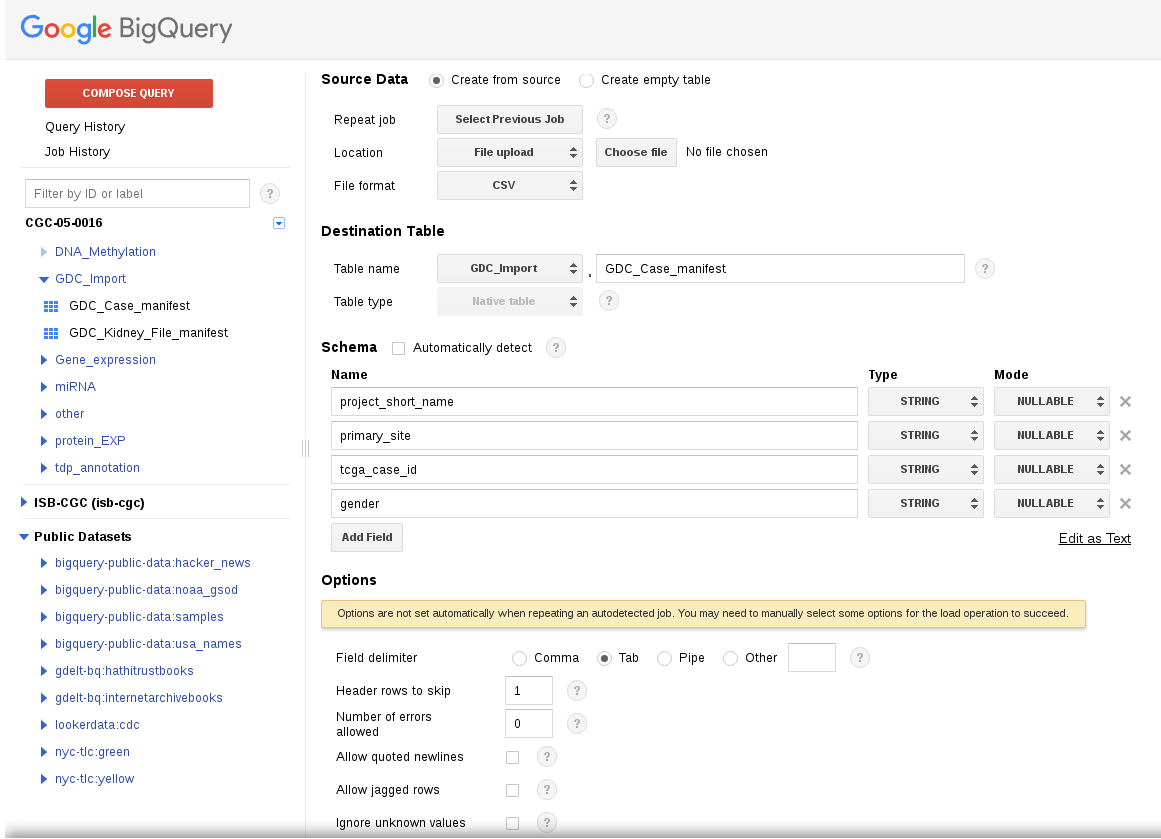Viewport: 1161px width, 839px height.
Task: Remove gender field row
Action: 1125,504
